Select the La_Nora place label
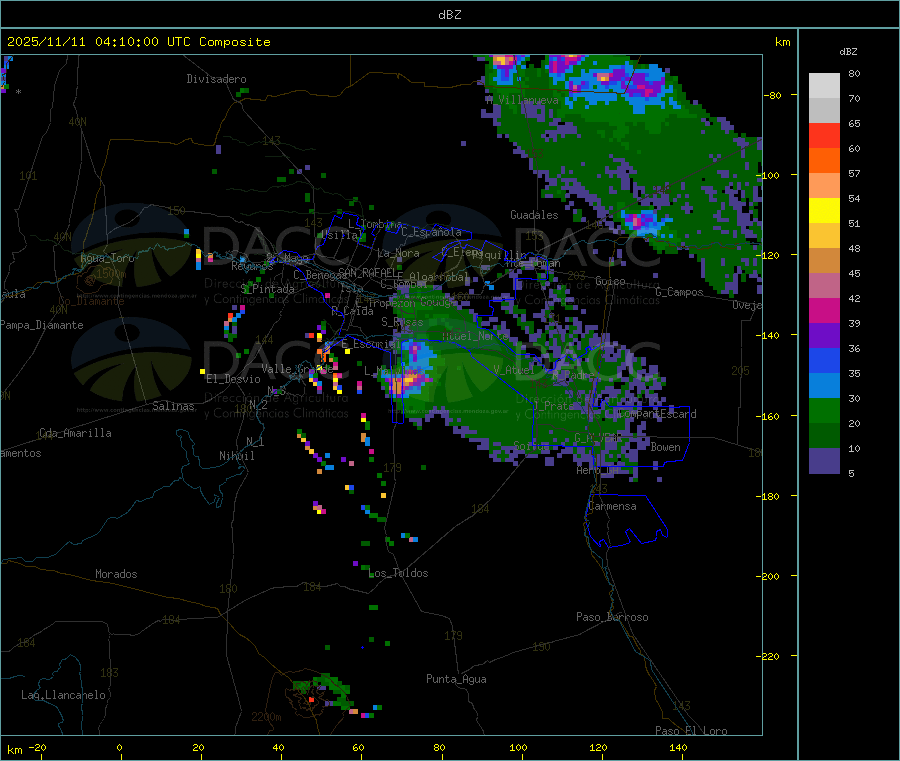This screenshot has width=900, height=761. 398,254
